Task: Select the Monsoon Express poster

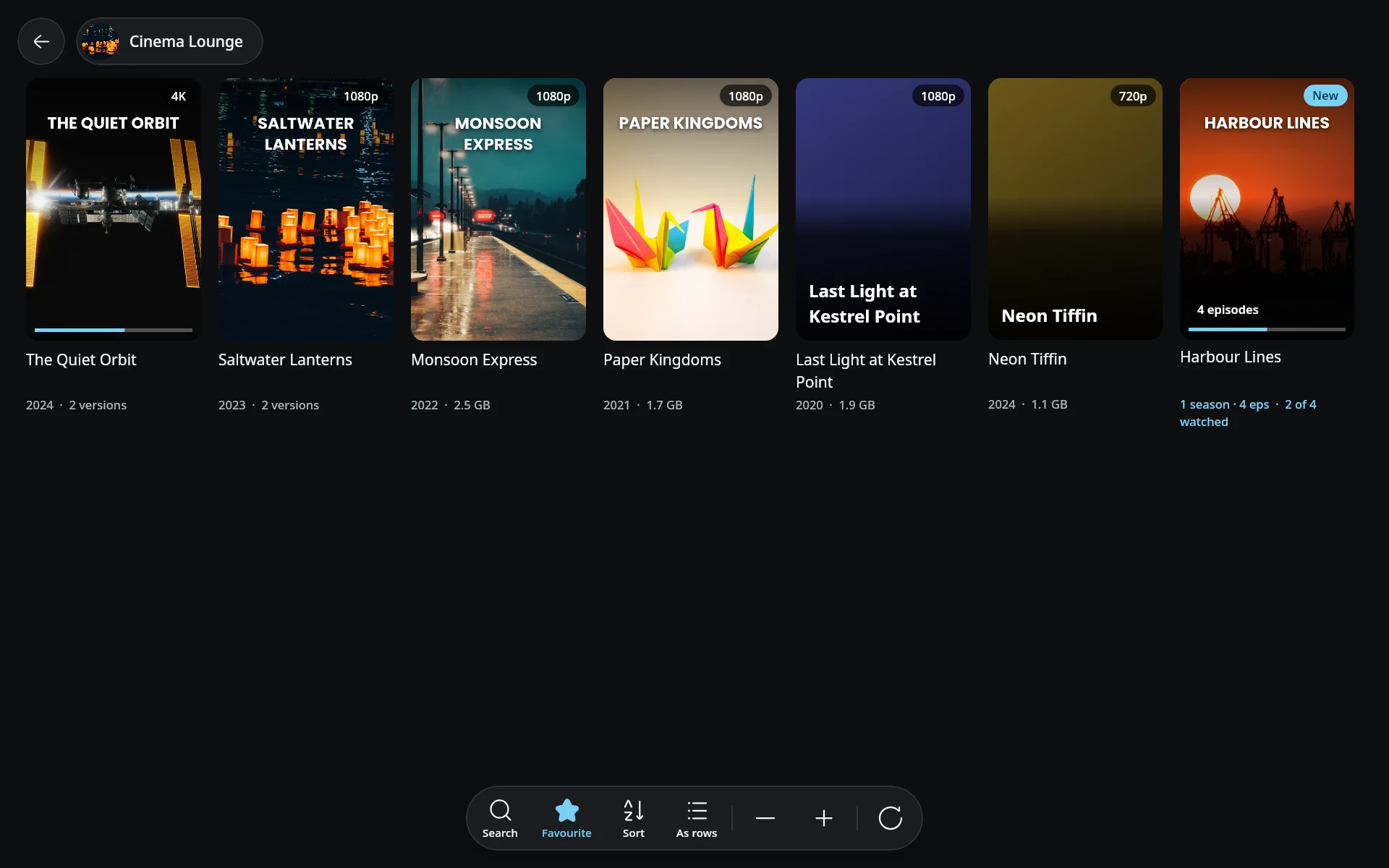Action: pos(498,209)
